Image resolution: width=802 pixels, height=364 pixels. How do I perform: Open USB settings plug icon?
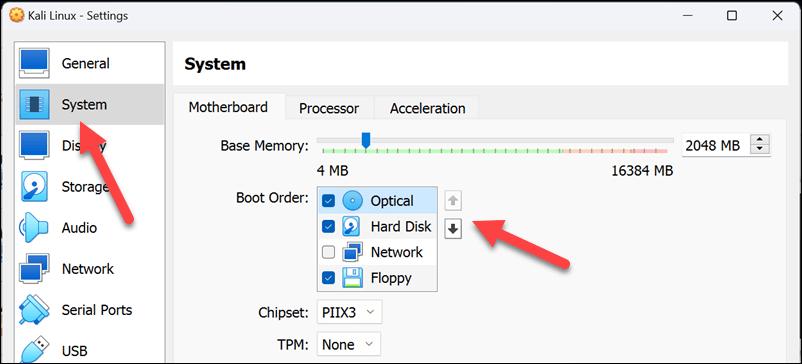tap(34, 350)
